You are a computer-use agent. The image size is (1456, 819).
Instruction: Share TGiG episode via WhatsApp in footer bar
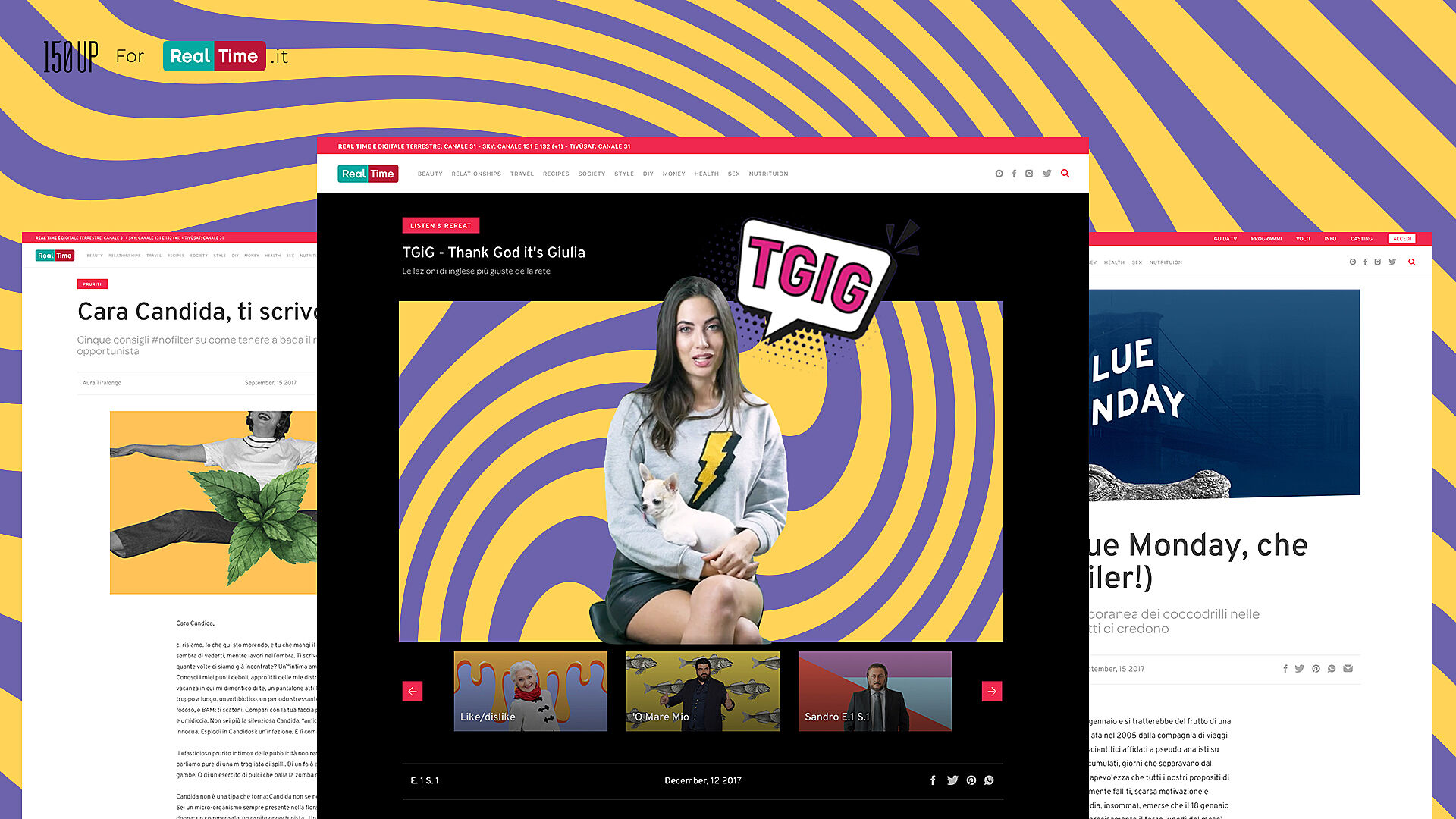(x=989, y=780)
